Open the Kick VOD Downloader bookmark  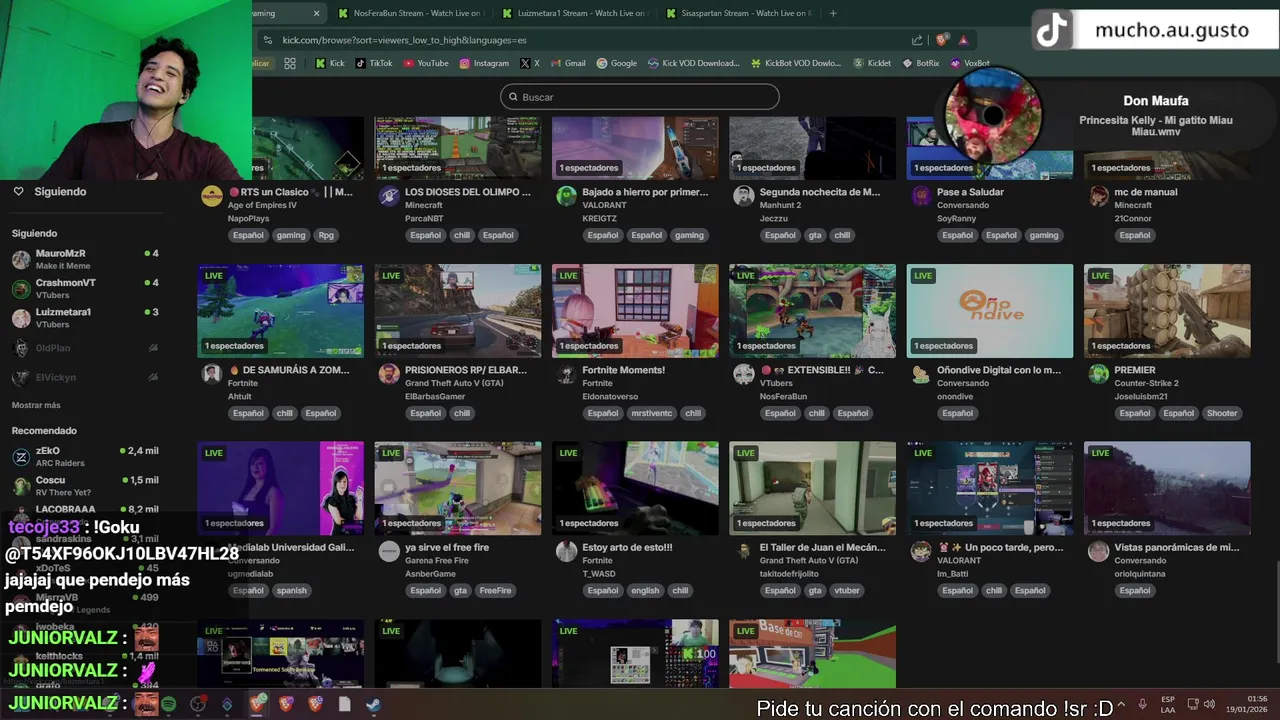693,63
